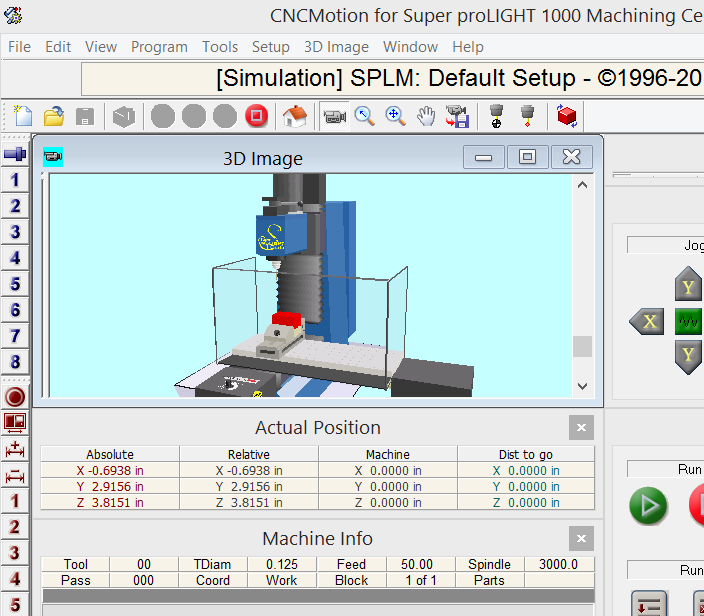Click the Absolute Z 3.8151 in value

110,502
